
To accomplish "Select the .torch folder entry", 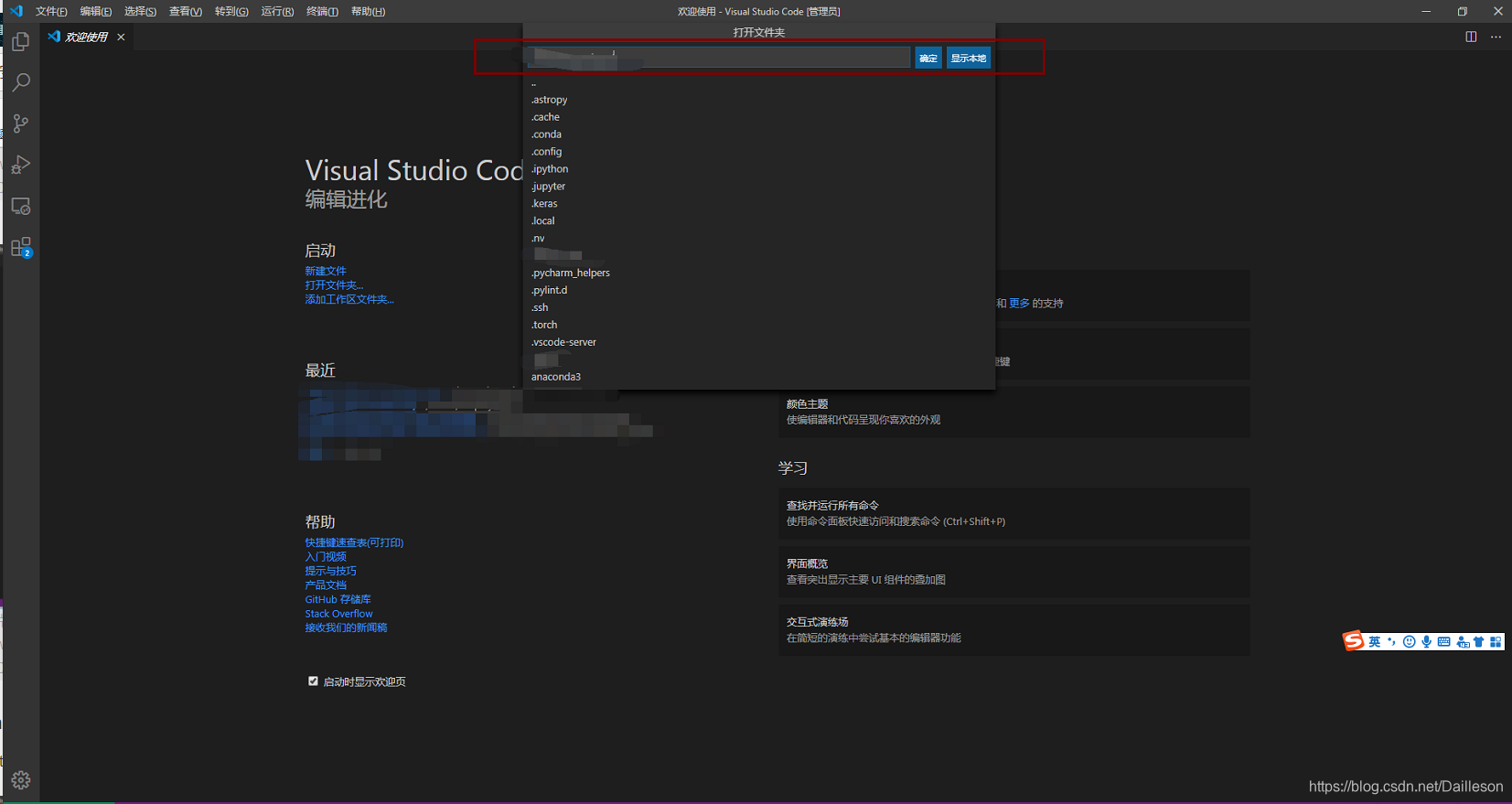I will click(759, 326).
